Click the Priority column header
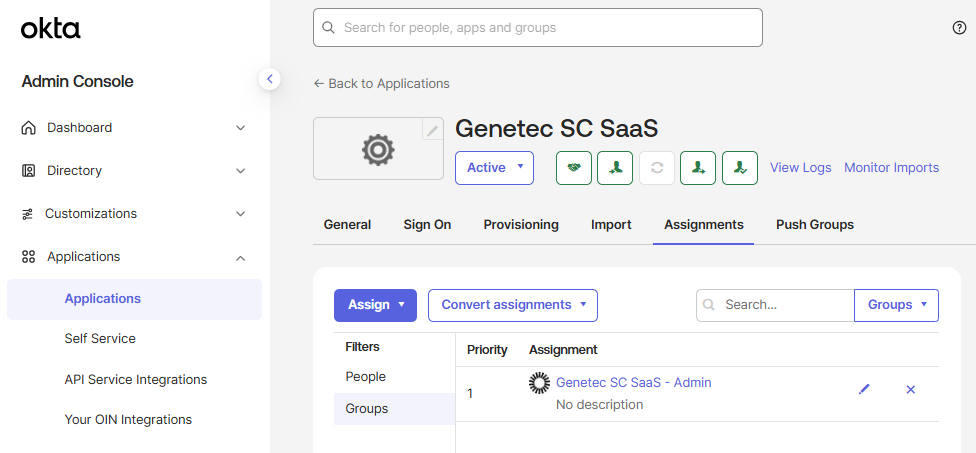 pos(487,350)
